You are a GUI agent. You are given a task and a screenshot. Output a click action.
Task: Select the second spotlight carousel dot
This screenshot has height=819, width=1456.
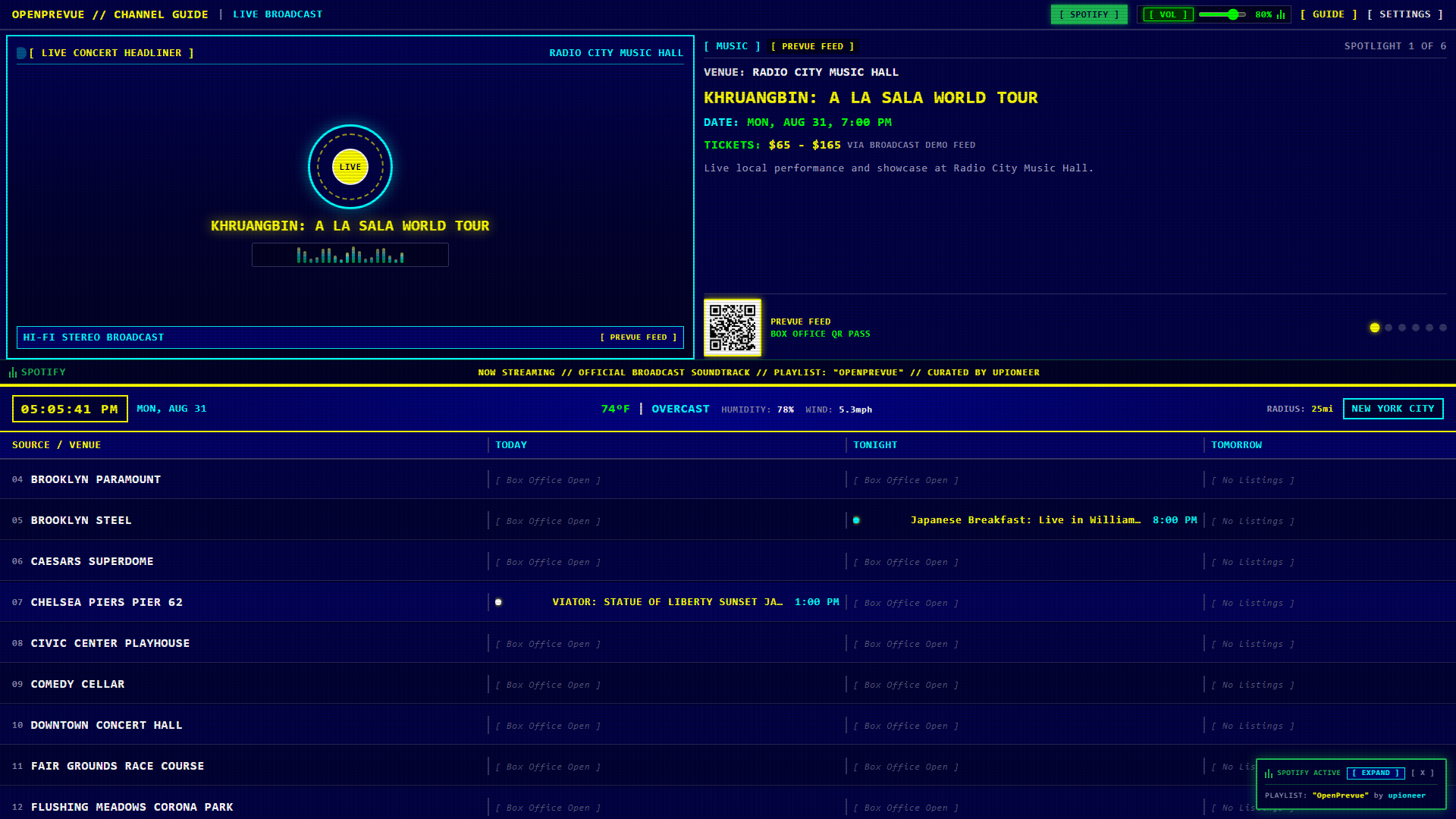[x=1389, y=328]
